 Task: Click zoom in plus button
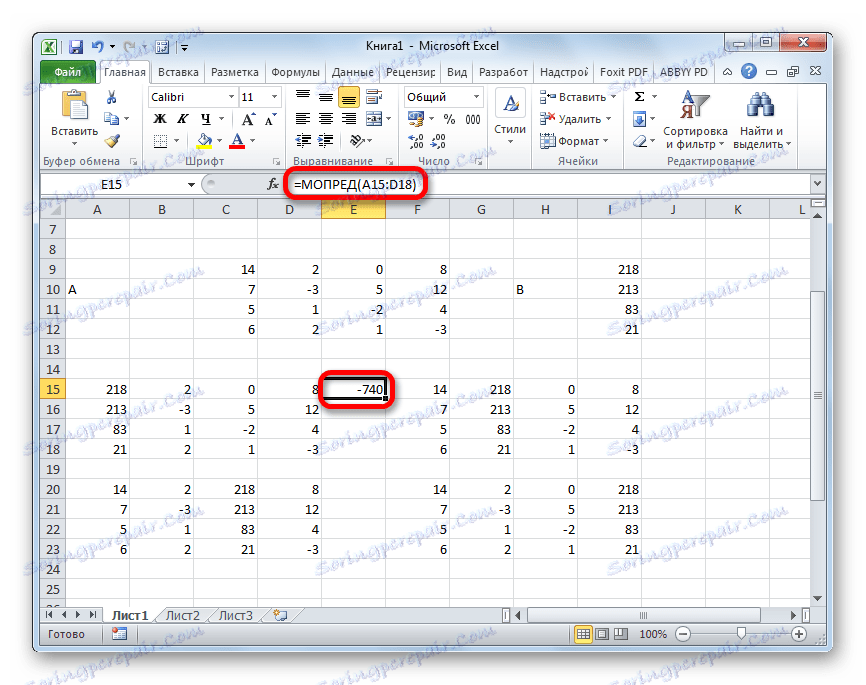799,634
